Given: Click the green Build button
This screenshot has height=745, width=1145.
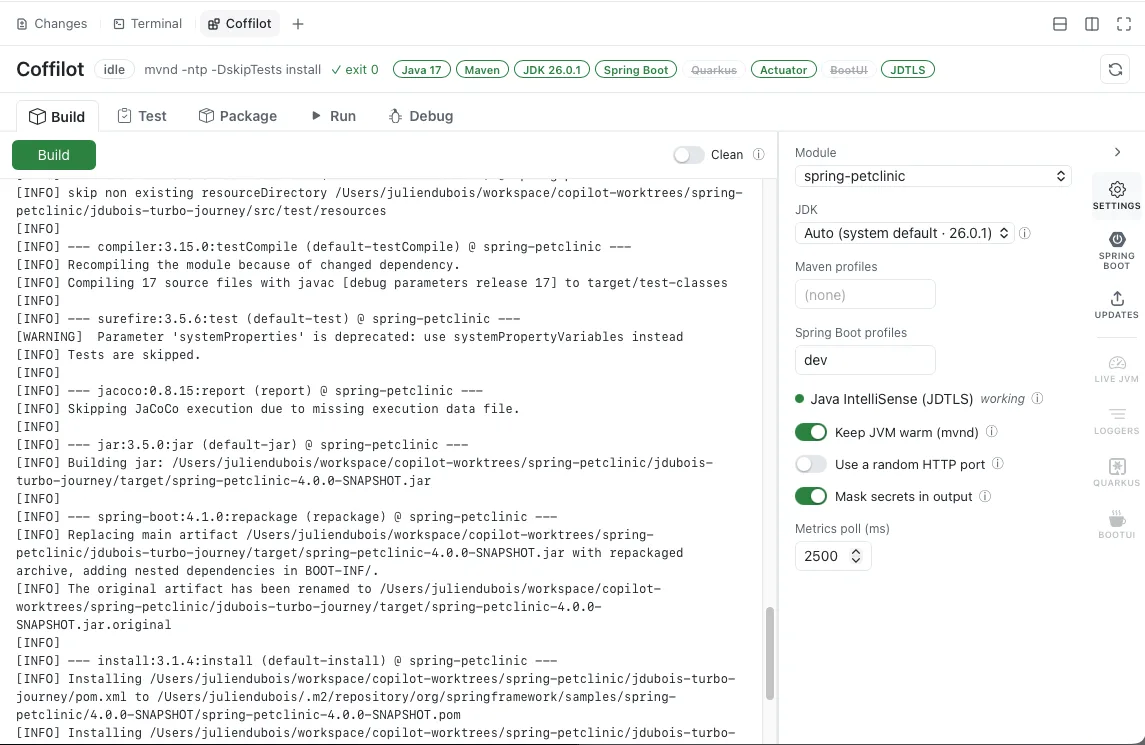Looking at the screenshot, I should pos(54,155).
